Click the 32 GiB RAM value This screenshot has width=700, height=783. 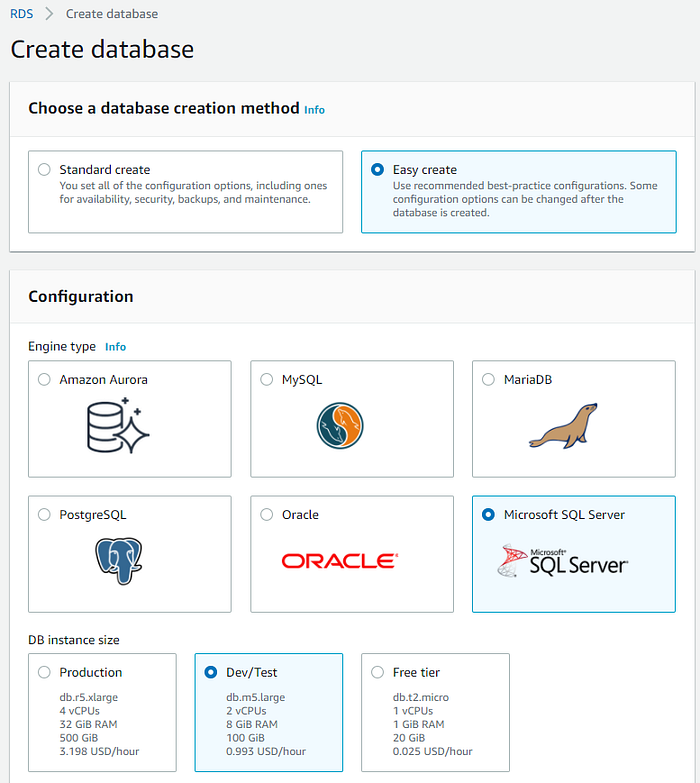tap(88, 724)
